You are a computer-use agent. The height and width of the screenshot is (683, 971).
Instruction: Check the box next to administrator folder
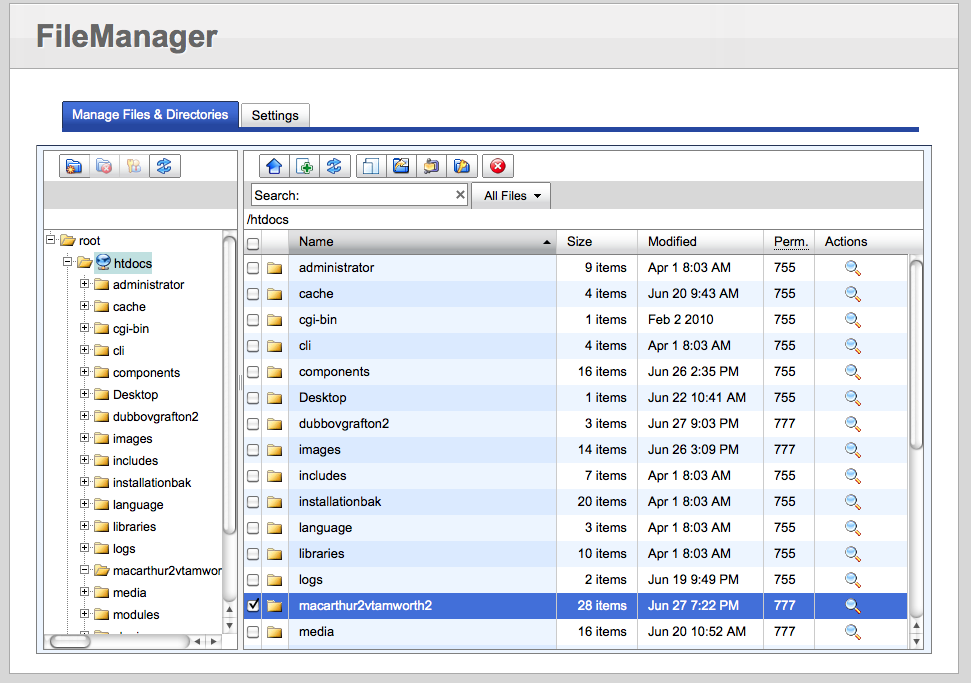tap(253, 268)
